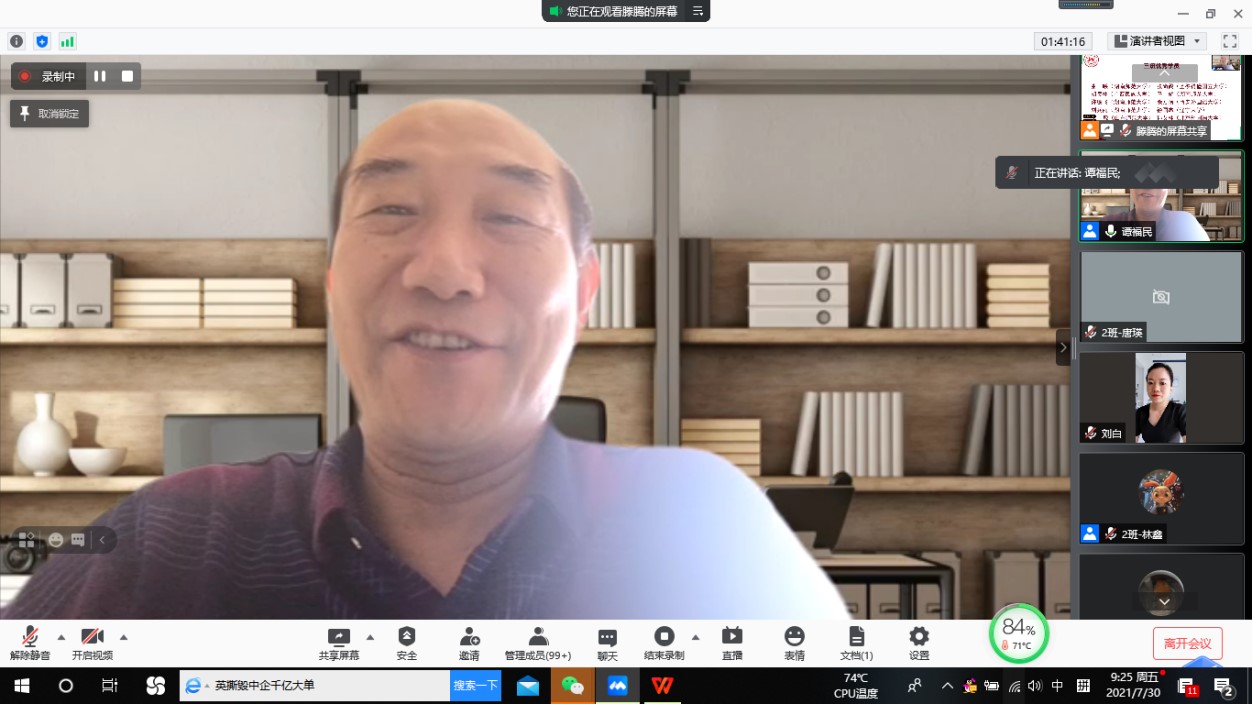Image resolution: width=1252 pixels, height=704 pixels.
Task: Open WeChat from the Windows taskbar
Action: [x=572, y=686]
